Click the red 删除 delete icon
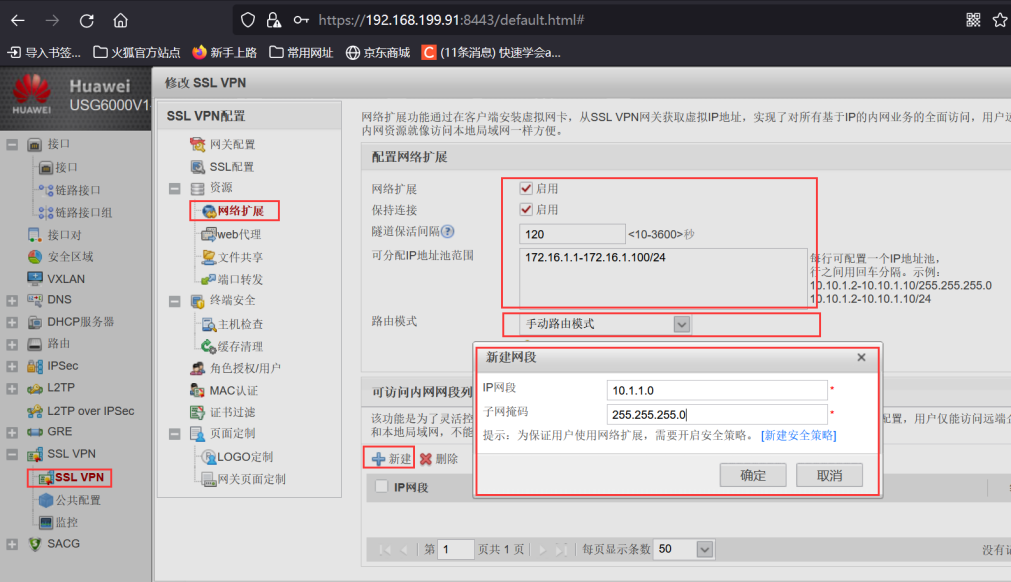 coord(426,459)
